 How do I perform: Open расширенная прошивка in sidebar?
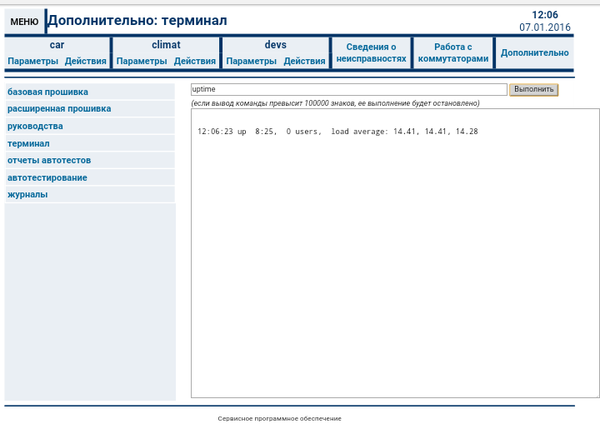point(59,108)
